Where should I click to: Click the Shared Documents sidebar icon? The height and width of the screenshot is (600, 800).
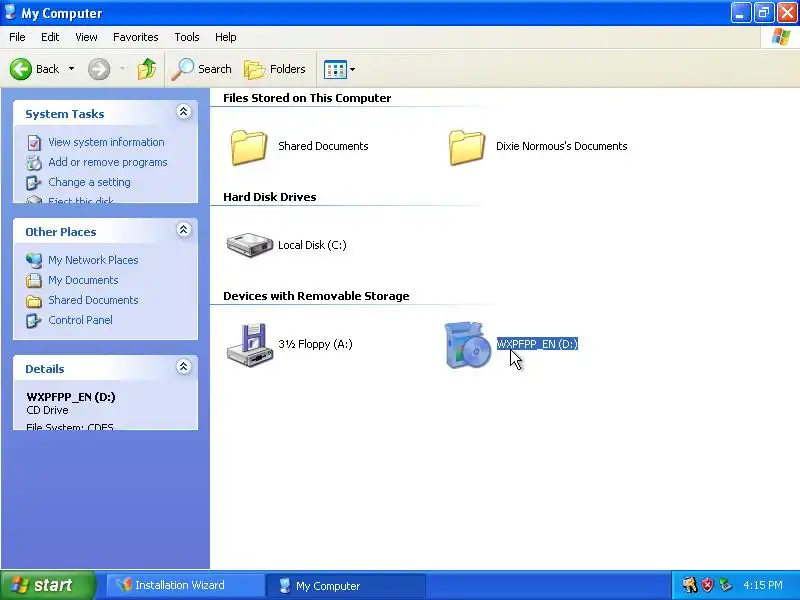click(34, 301)
